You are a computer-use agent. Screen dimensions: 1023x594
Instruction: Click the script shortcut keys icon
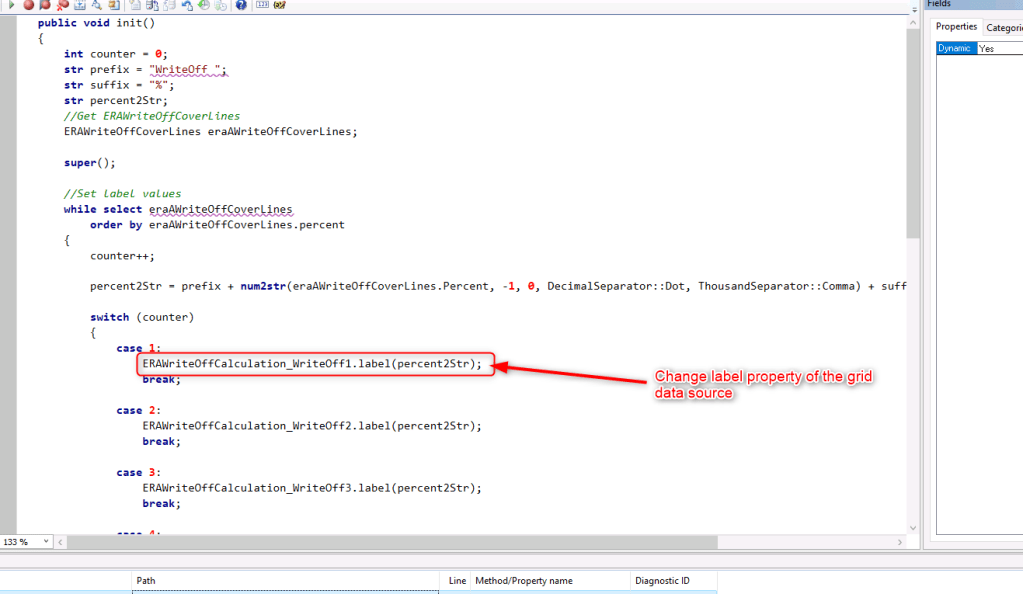[281, 6]
